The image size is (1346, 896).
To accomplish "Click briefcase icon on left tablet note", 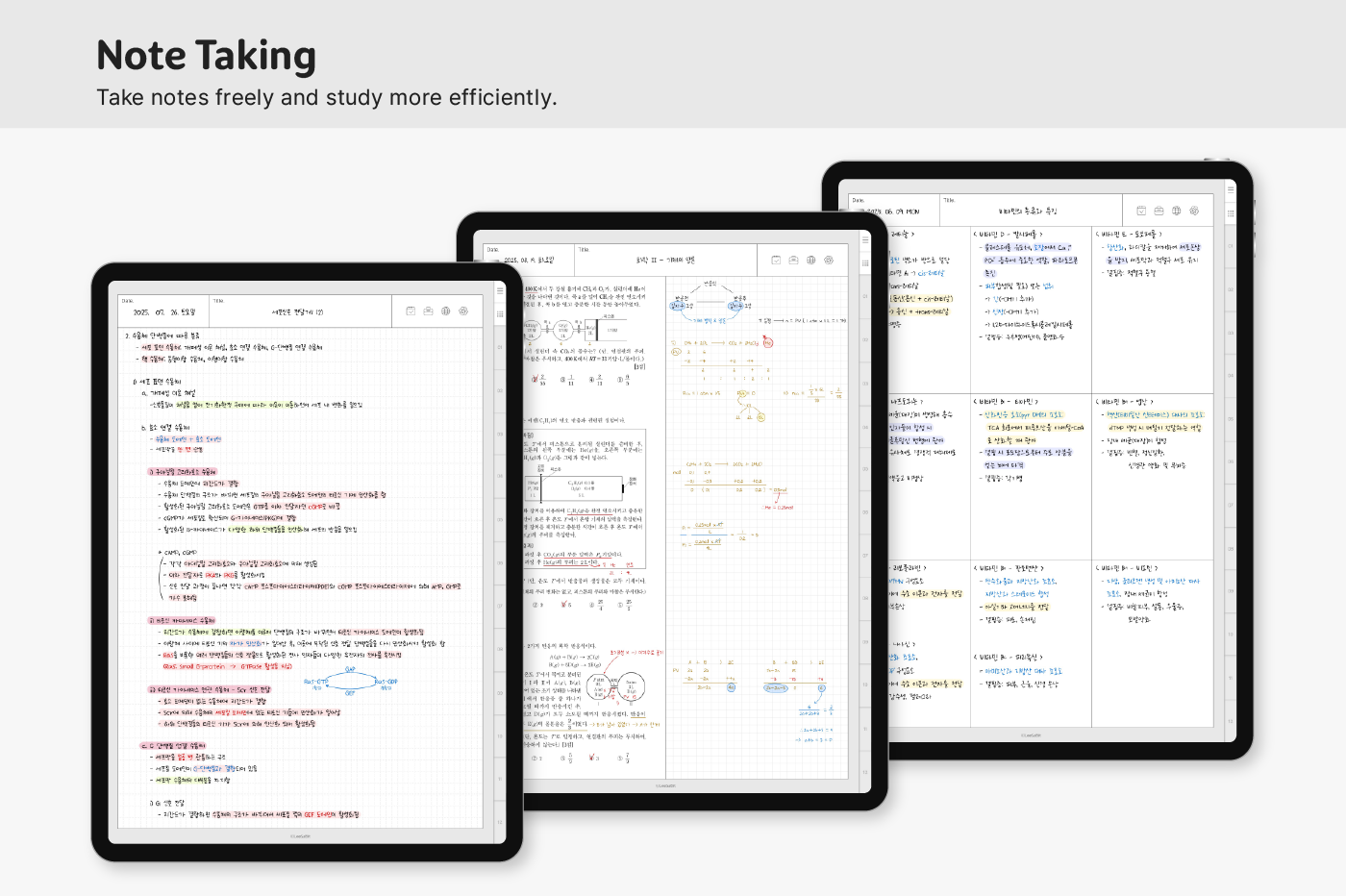I will pyautogui.click(x=428, y=311).
